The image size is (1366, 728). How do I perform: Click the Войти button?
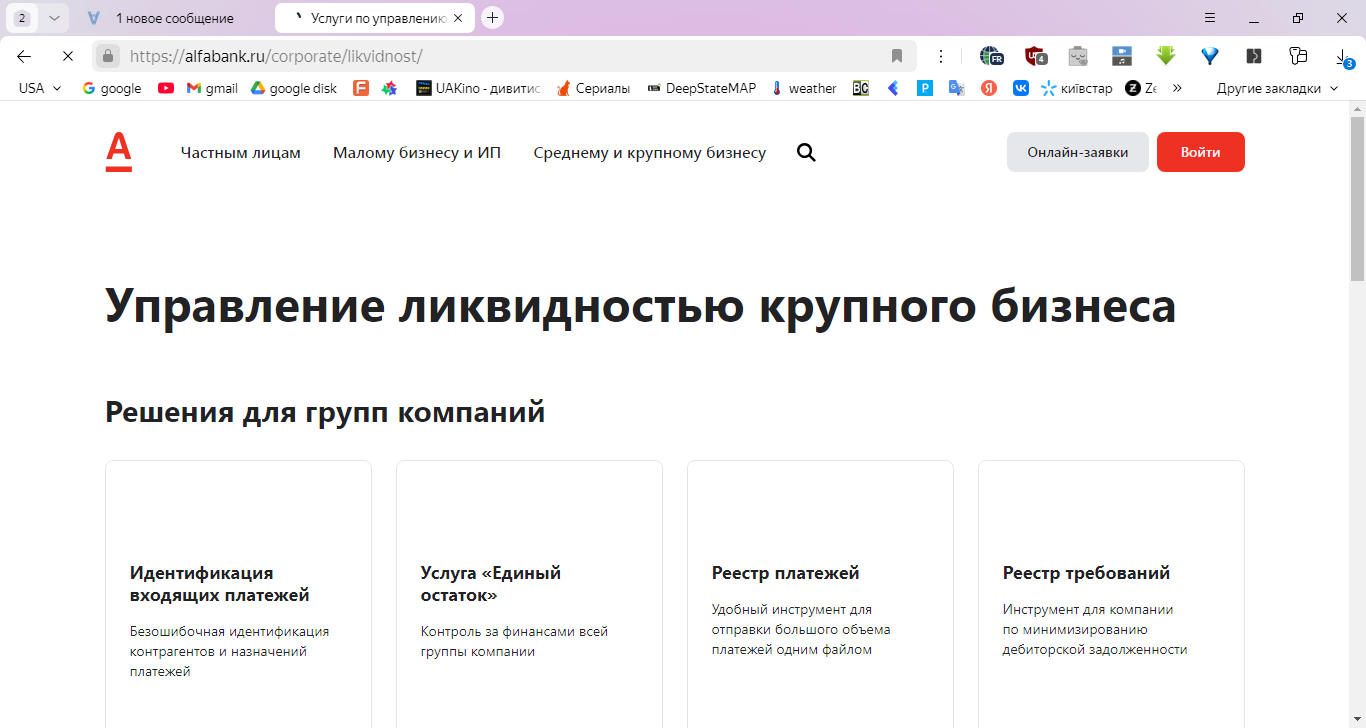(x=1200, y=152)
